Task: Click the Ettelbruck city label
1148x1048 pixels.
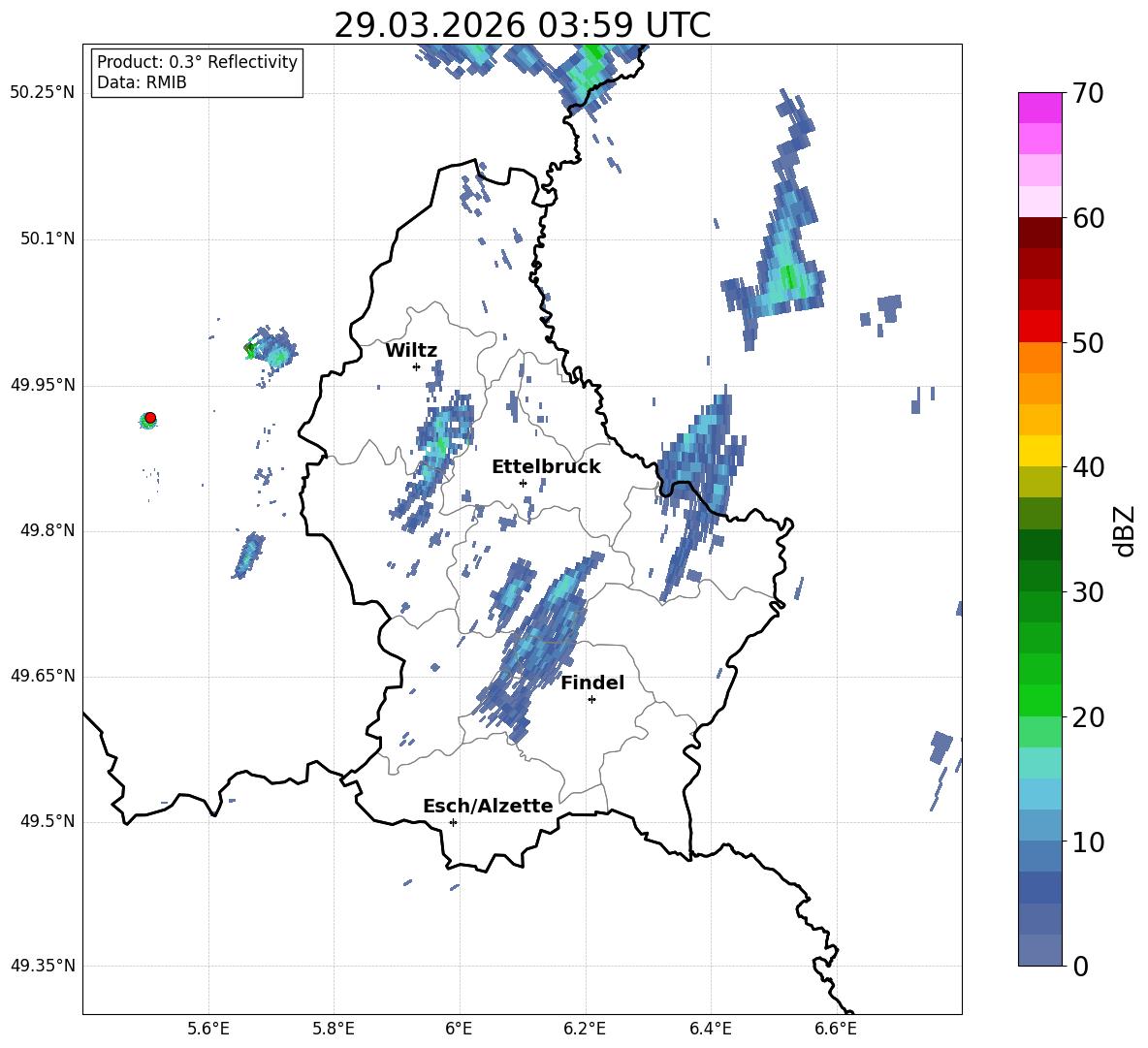Action: point(546,467)
